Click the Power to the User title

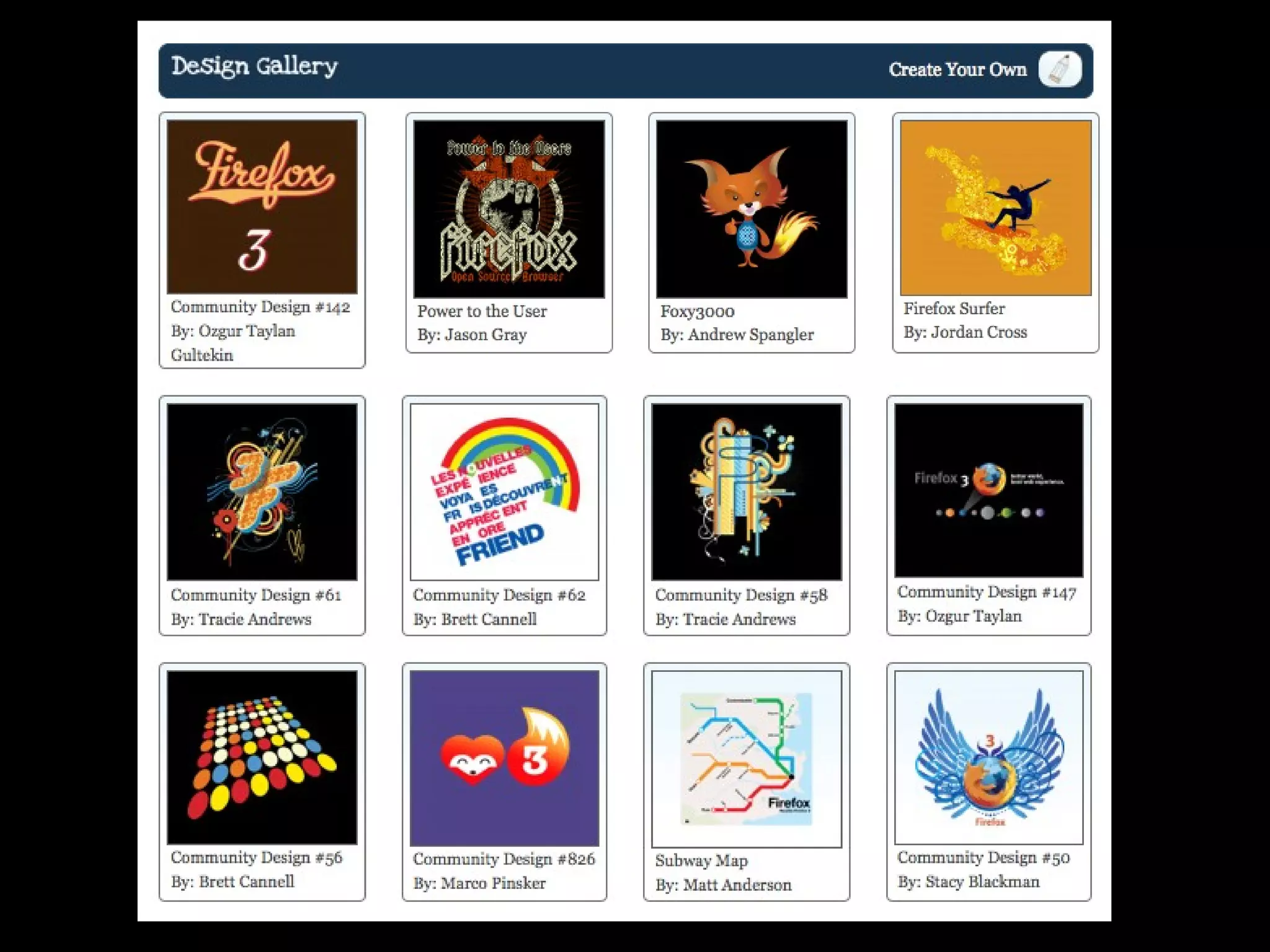coord(482,311)
